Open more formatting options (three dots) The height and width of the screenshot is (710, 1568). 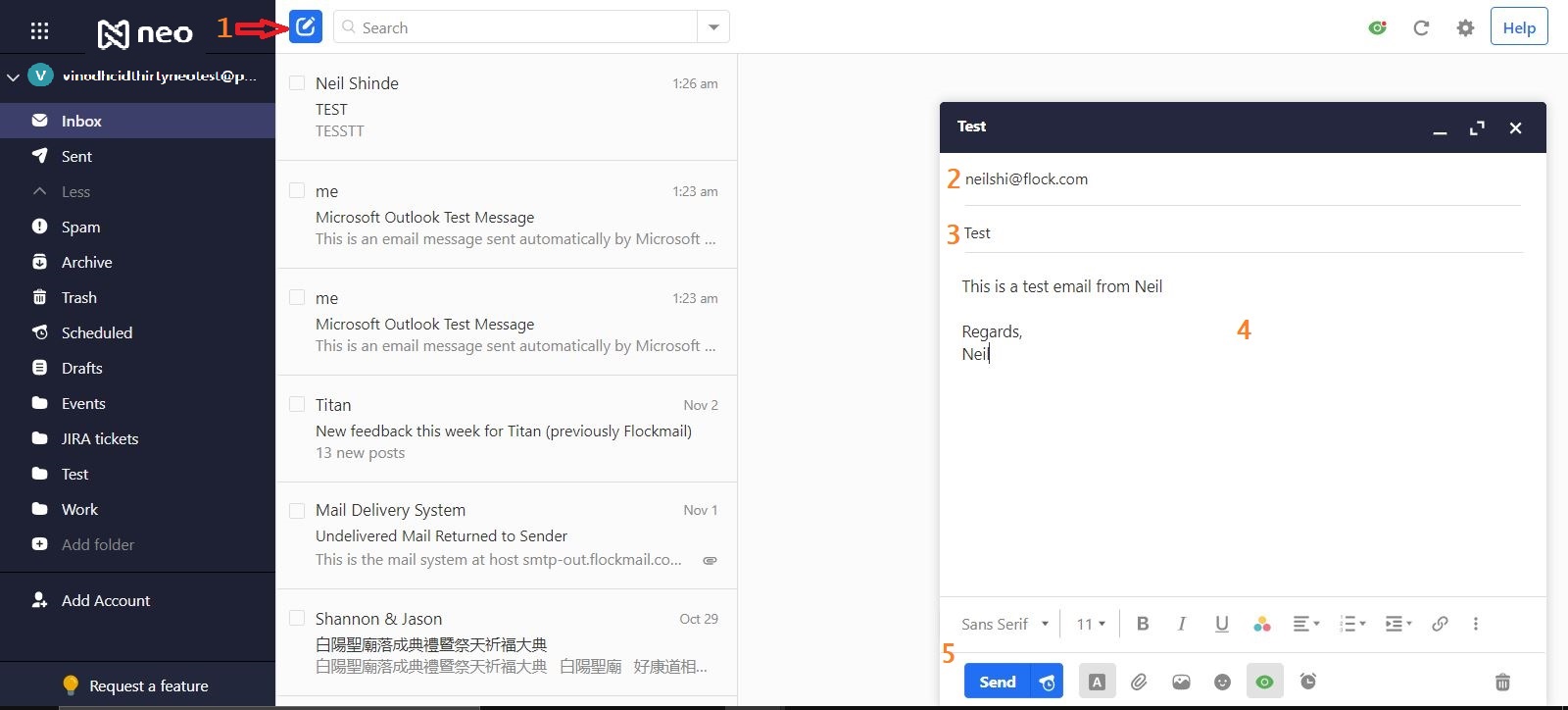pos(1476,624)
